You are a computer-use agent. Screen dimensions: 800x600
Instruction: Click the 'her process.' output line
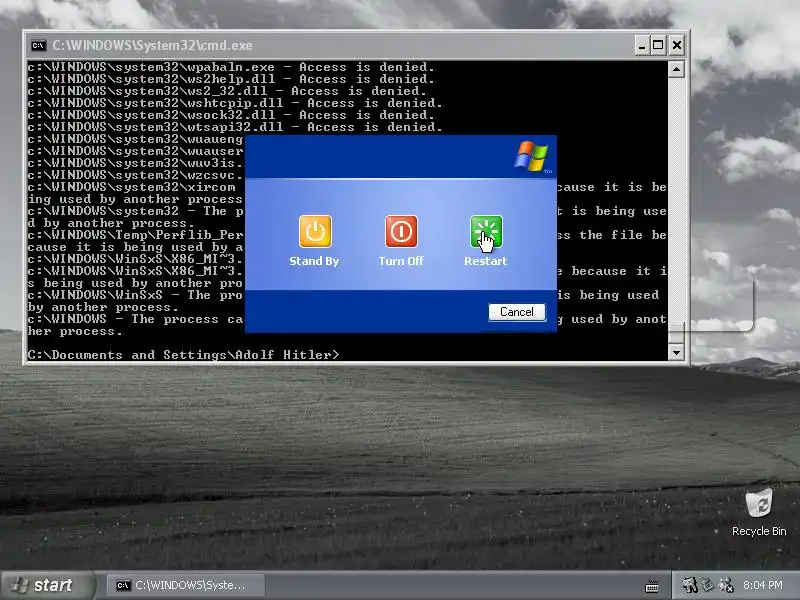[76, 331]
